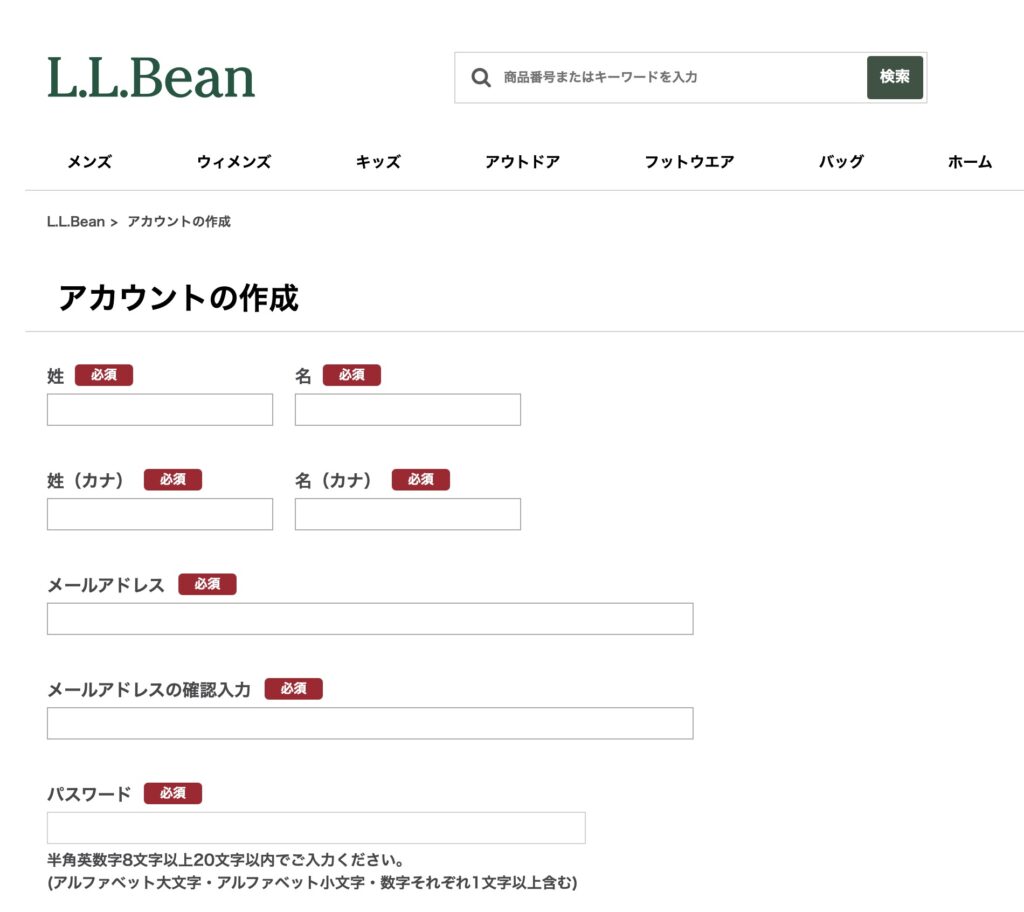Open the メンズ category menu
This screenshot has width=1024, height=912.
(89, 161)
